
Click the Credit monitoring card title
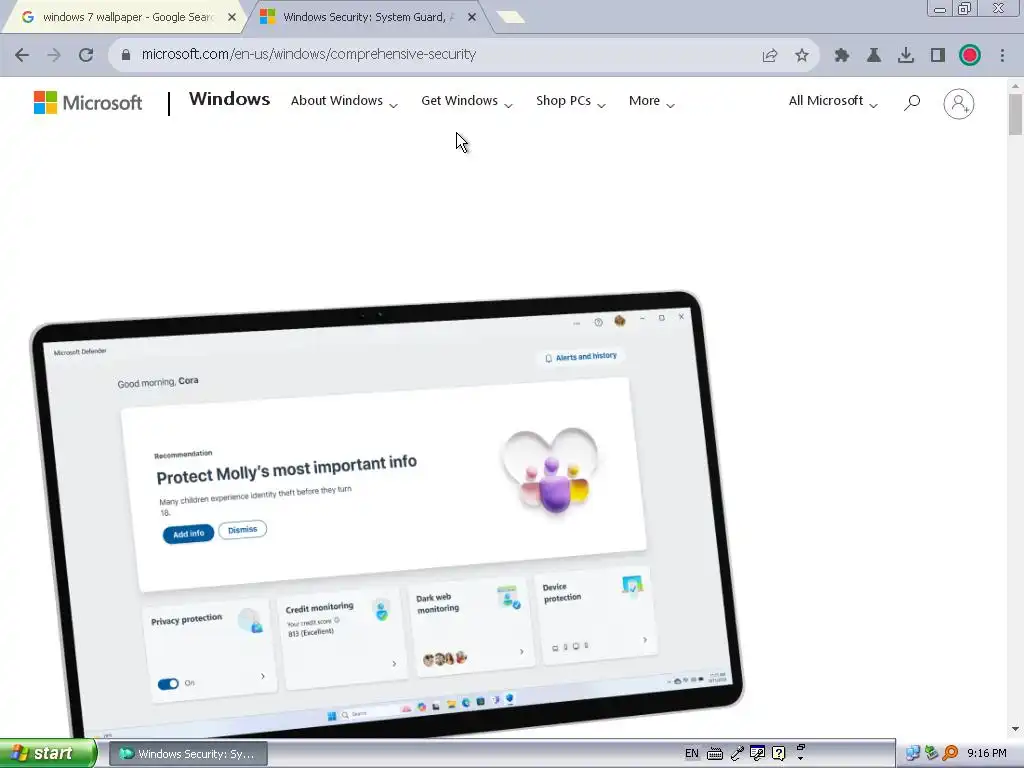click(319, 608)
